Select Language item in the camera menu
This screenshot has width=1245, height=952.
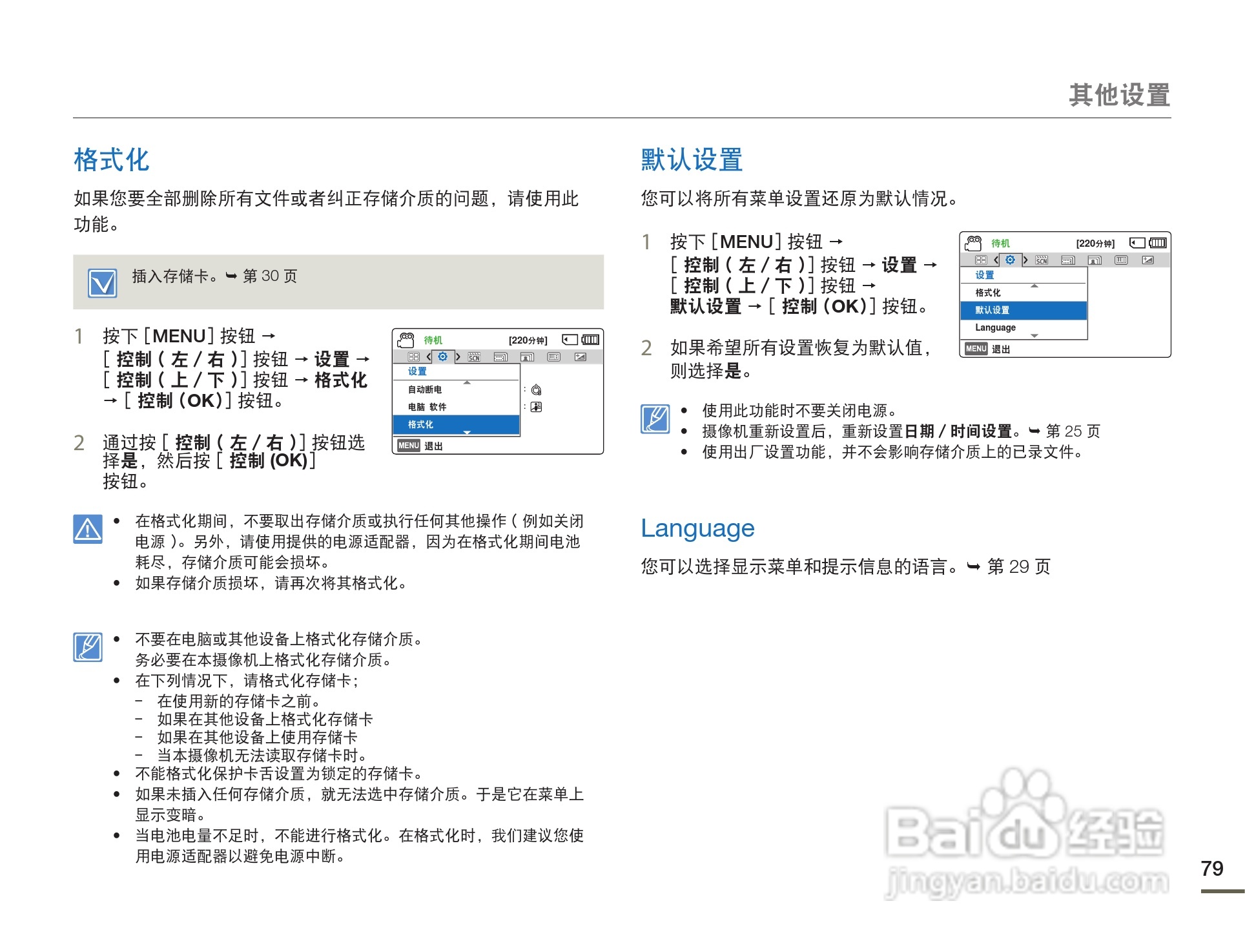point(995,327)
